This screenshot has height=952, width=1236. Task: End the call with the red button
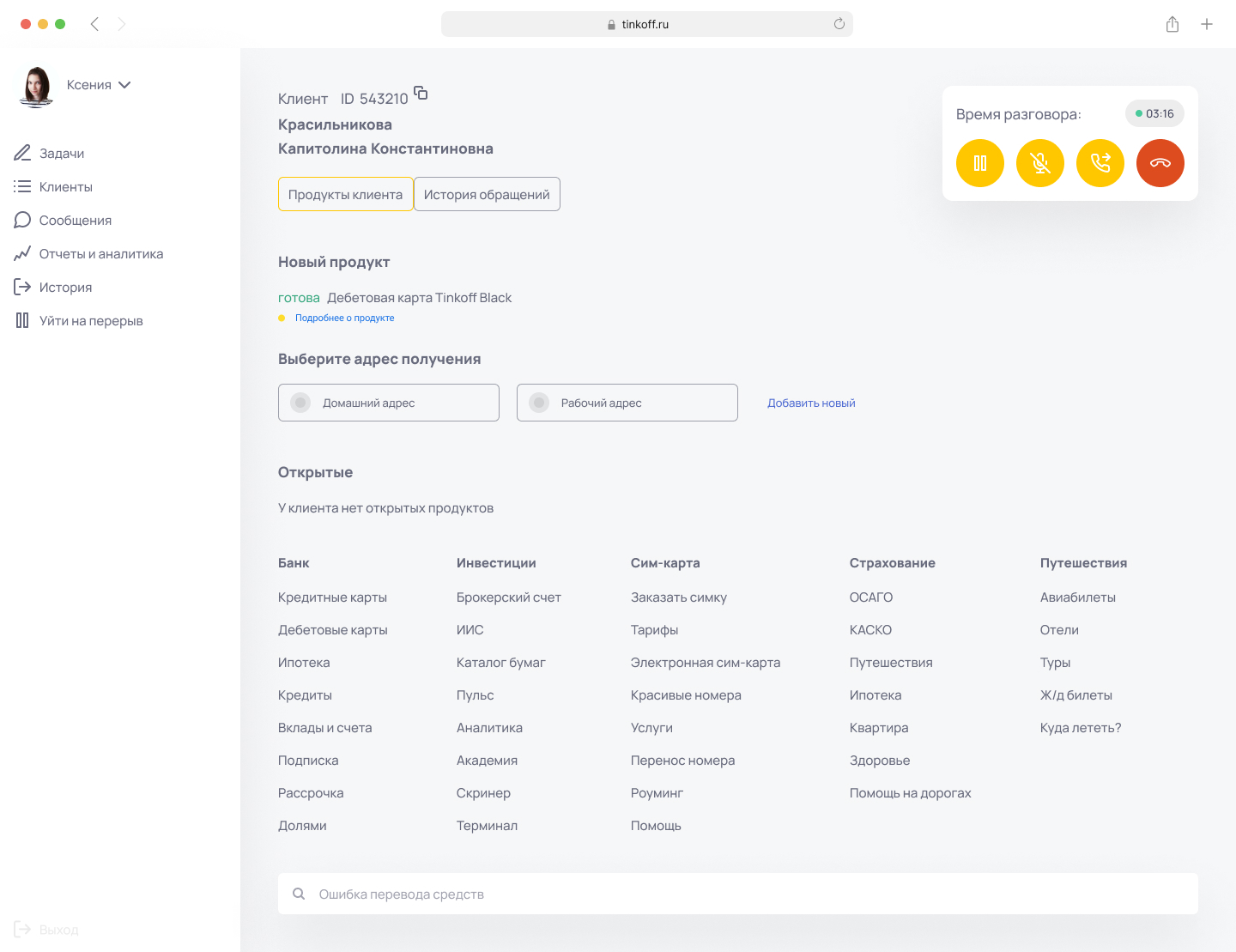pyautogui.click(x=1160, y=163)
